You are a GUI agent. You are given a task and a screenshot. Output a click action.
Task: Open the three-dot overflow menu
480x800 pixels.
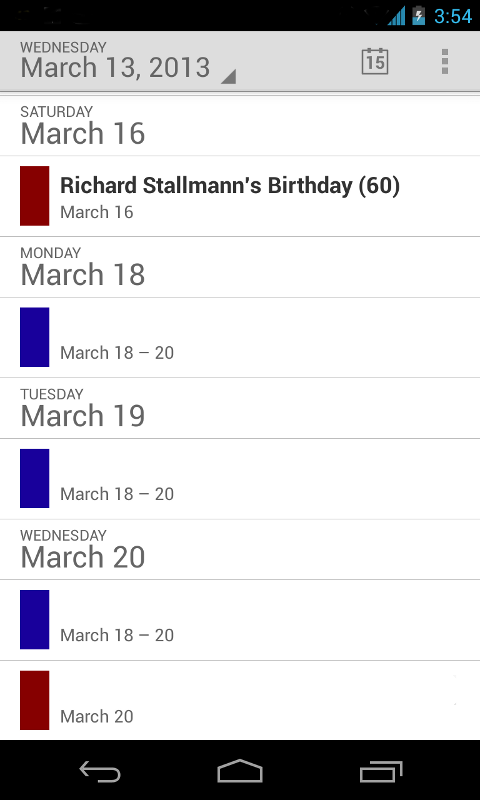click(x=445, y=62)
